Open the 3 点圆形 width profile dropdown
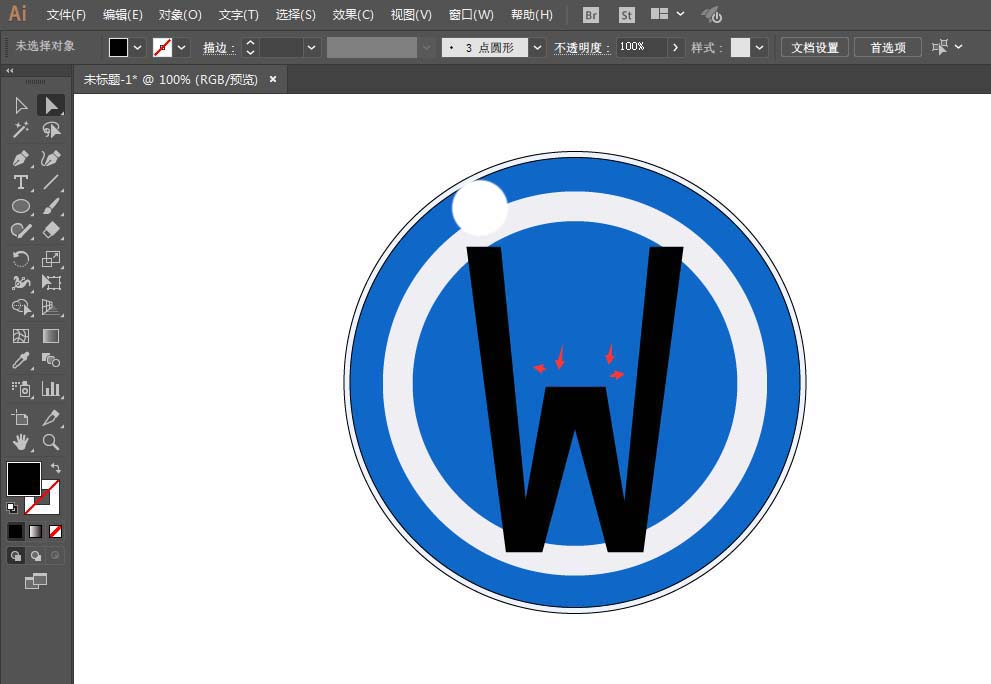 (537, 46)
